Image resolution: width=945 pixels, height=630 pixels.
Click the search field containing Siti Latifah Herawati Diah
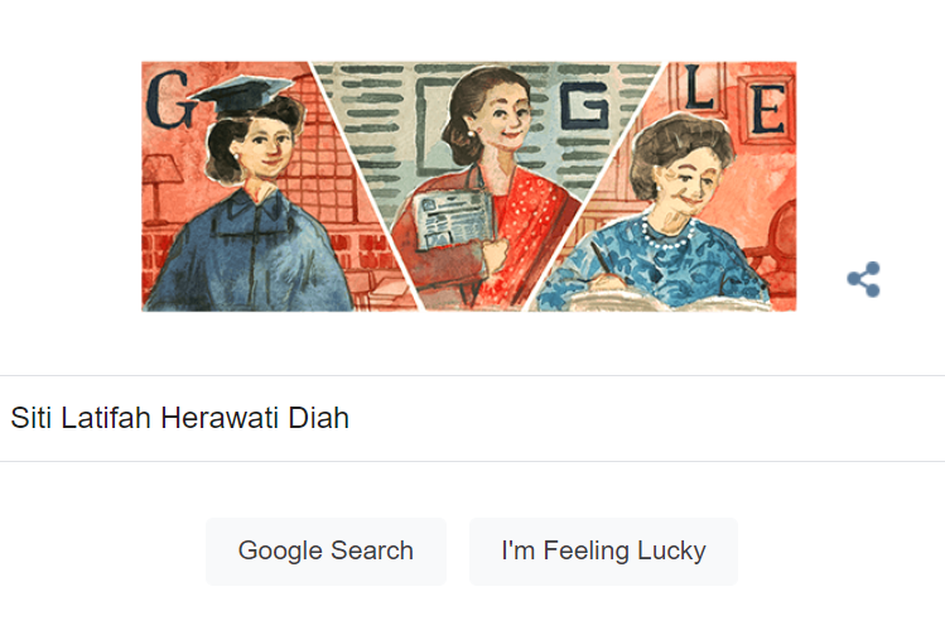point(472,418)
